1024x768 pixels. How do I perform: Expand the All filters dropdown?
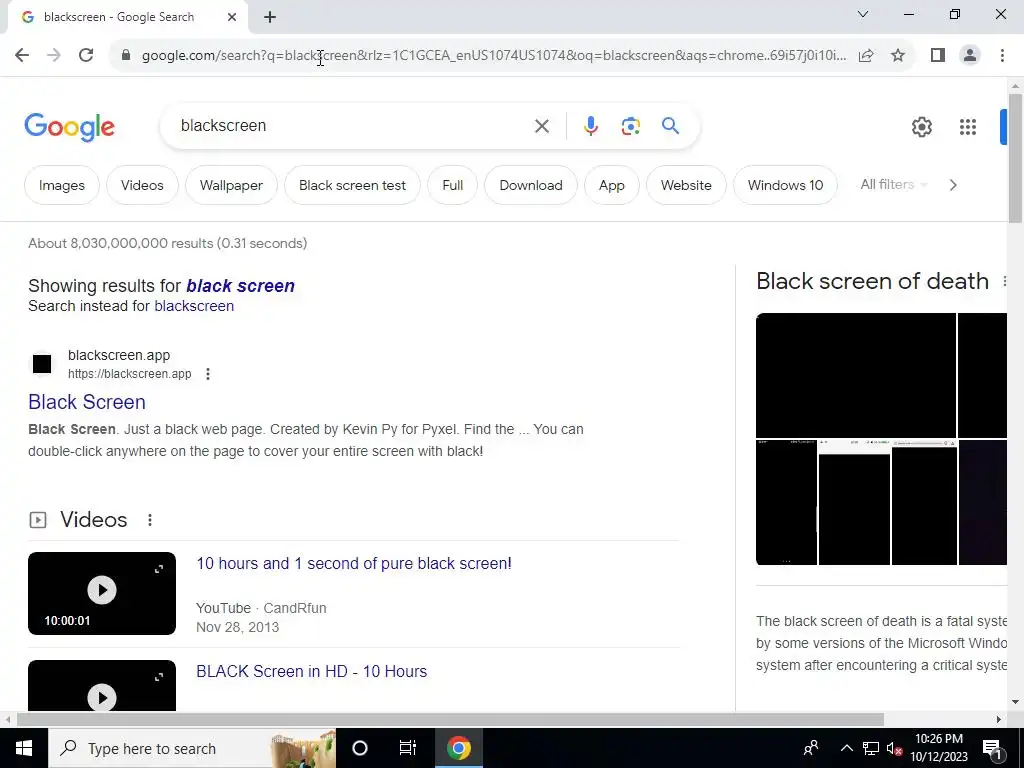pos(893,185)
